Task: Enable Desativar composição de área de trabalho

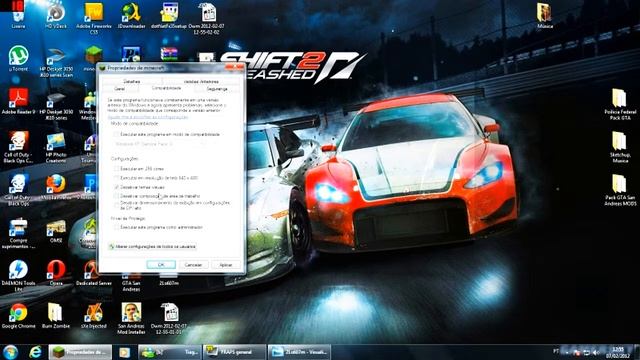Action: (x=116, y=196)
